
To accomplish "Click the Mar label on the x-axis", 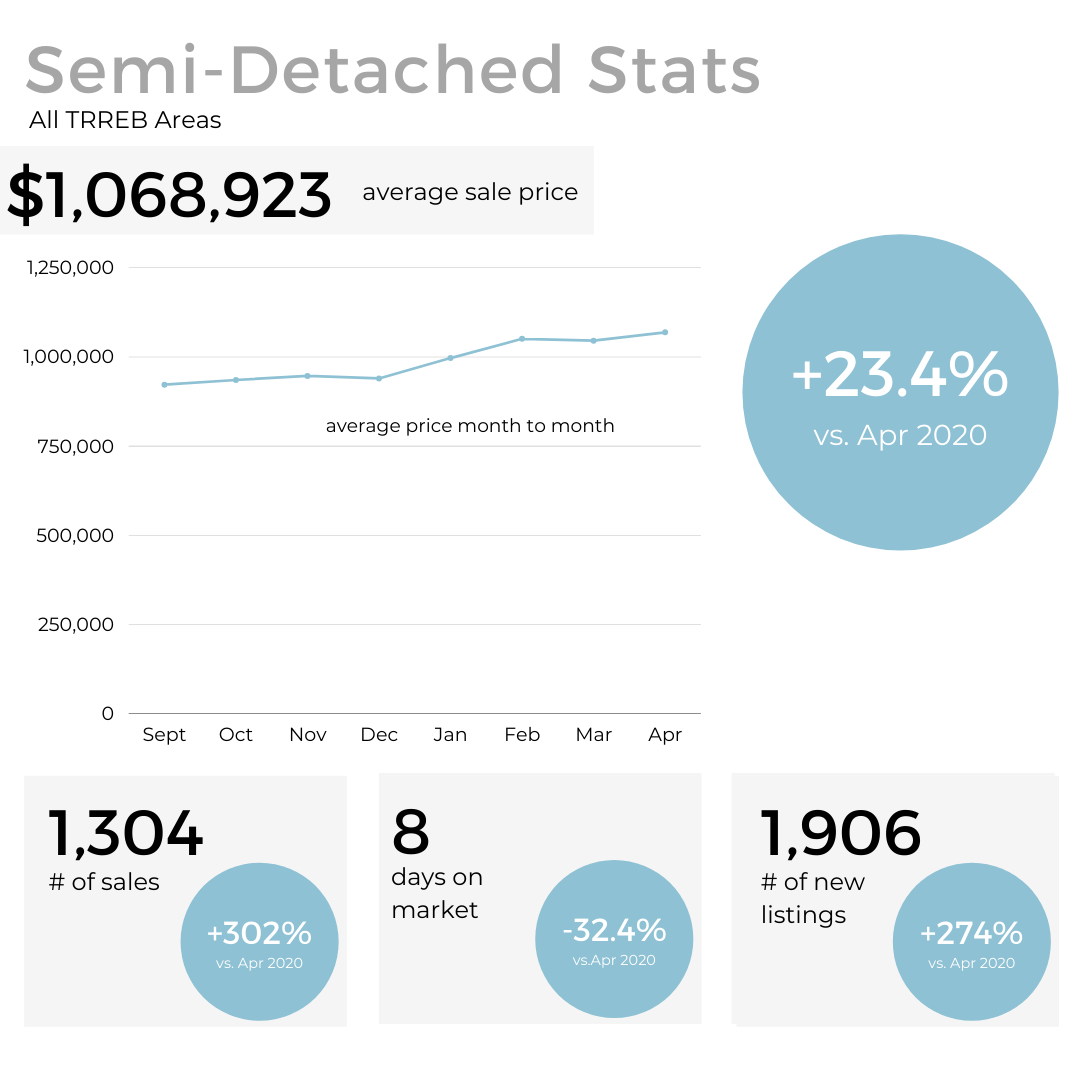I will point(593,735).
